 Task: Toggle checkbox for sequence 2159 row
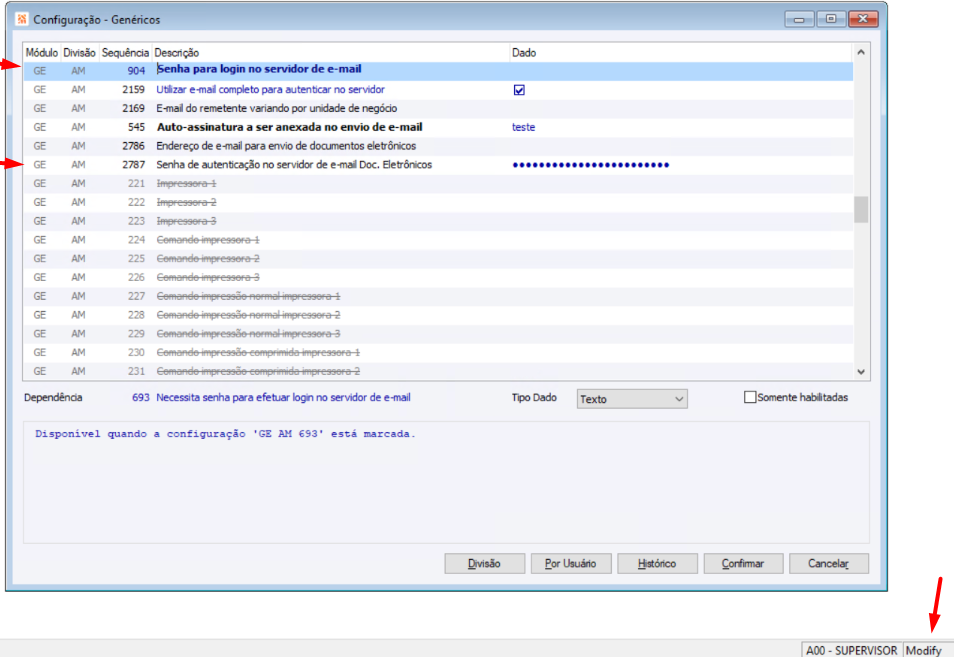point(519,90)
